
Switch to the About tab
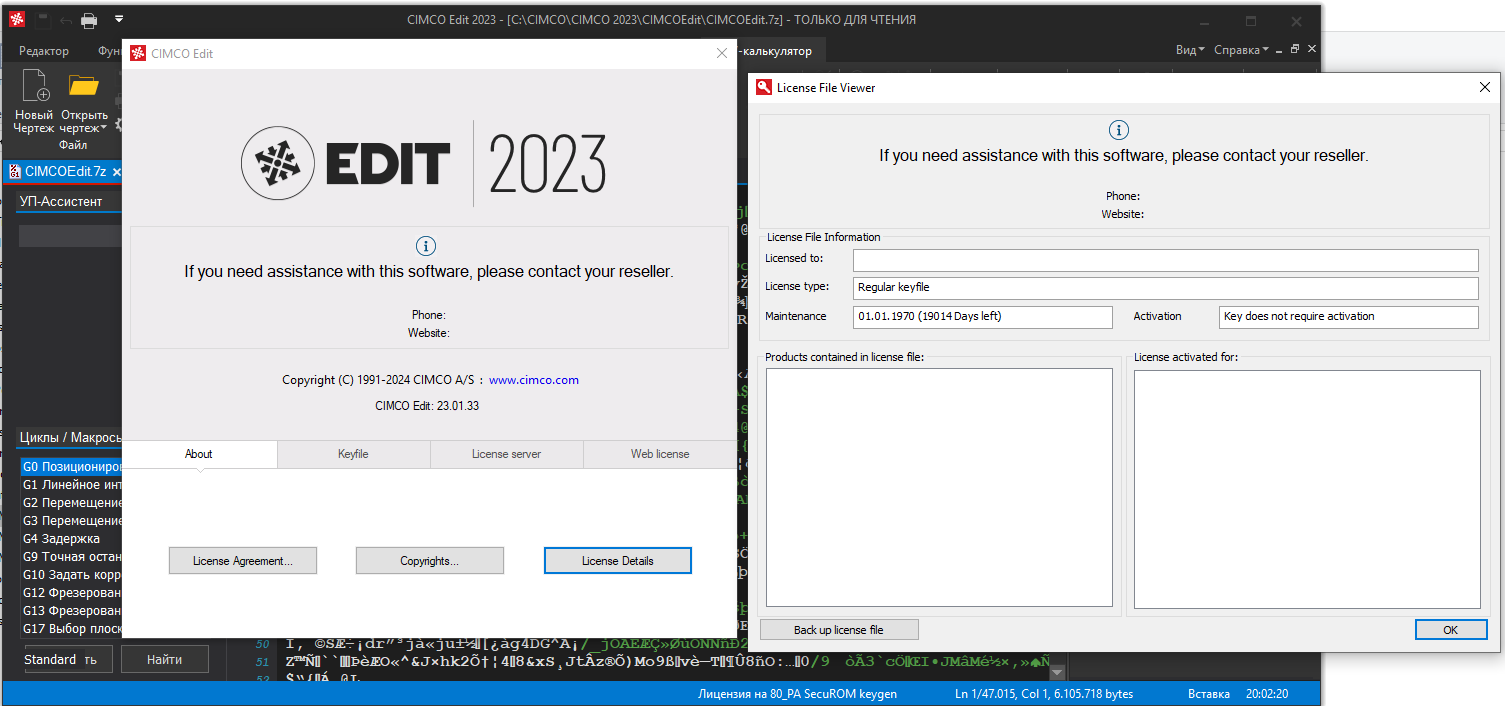[199, 454]
